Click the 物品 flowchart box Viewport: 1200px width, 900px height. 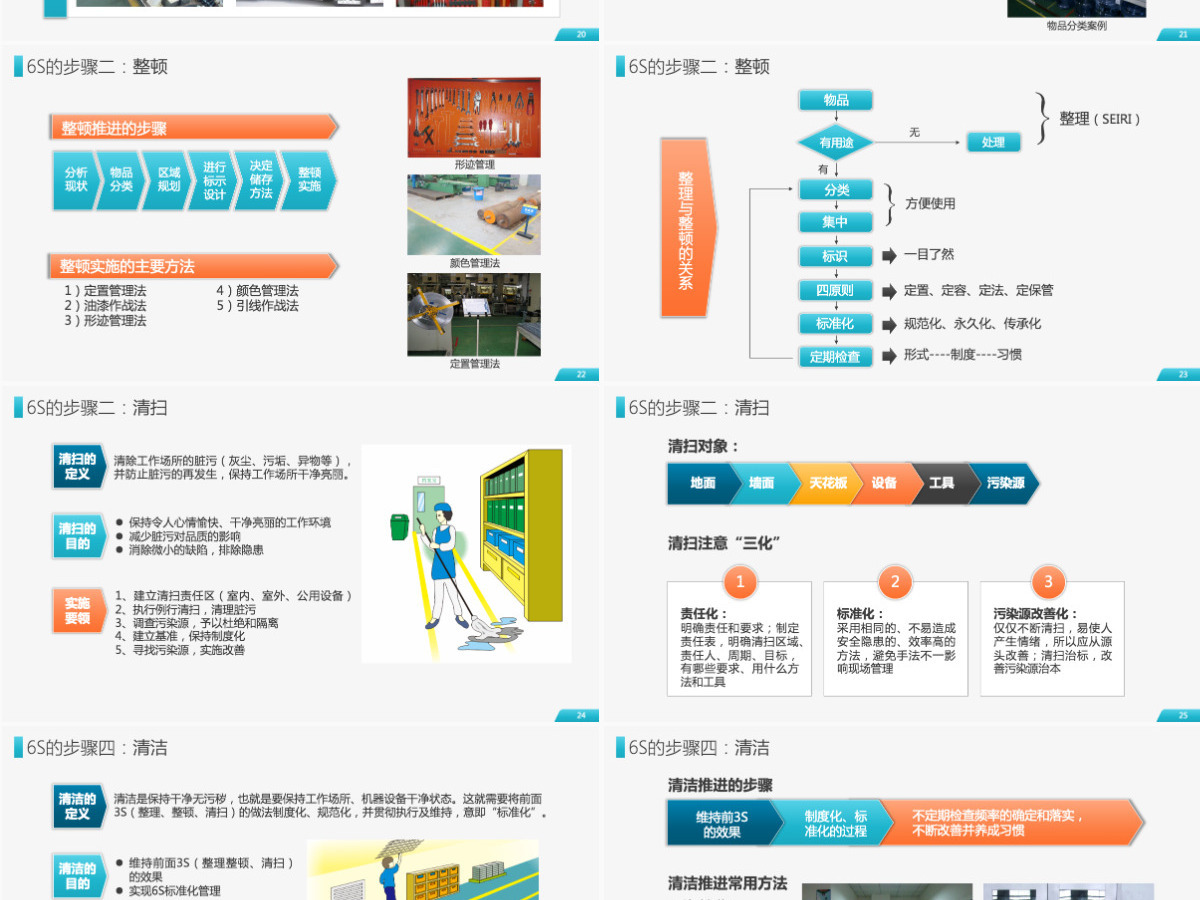836,100
